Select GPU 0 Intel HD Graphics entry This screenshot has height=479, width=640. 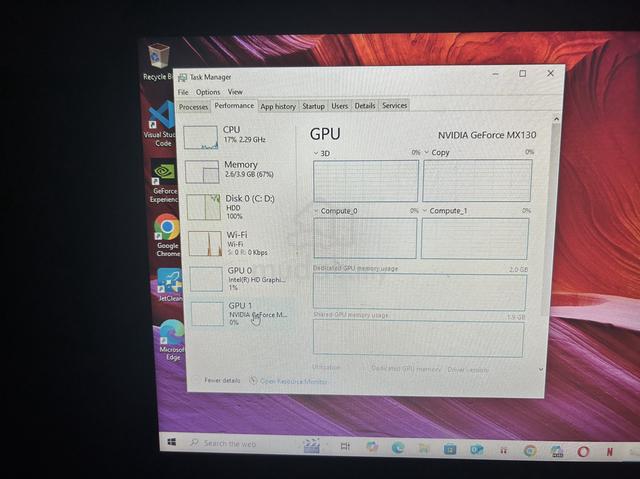coord(242,279)
